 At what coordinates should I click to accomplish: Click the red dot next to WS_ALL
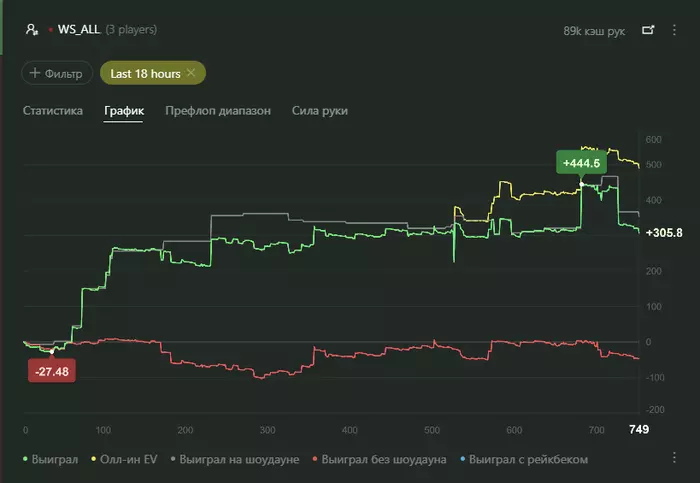coord(50,30)
